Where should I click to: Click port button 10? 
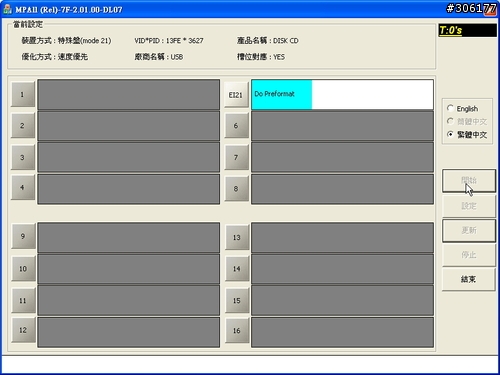coord(23,269)
